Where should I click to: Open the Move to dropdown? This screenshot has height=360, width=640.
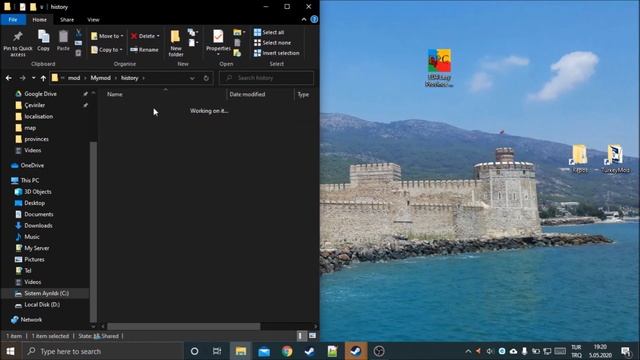click(x=107, y=36)
